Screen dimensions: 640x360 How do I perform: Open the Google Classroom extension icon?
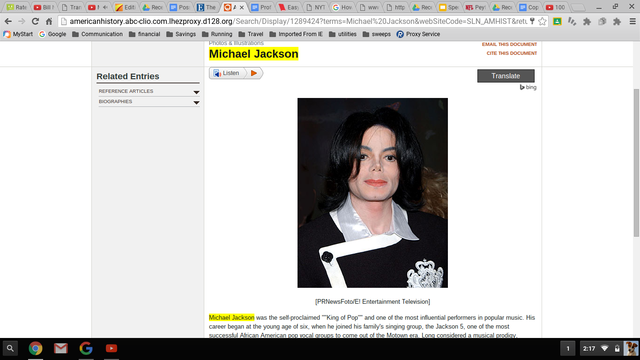point(557,22)
